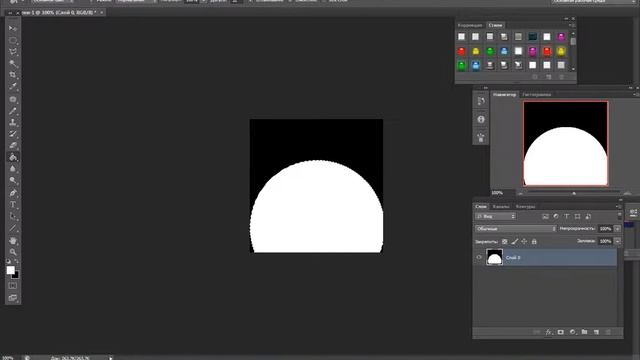
Task: Select the Eyedropper tool
Action: pyautogui.click(x=13, y=87)
